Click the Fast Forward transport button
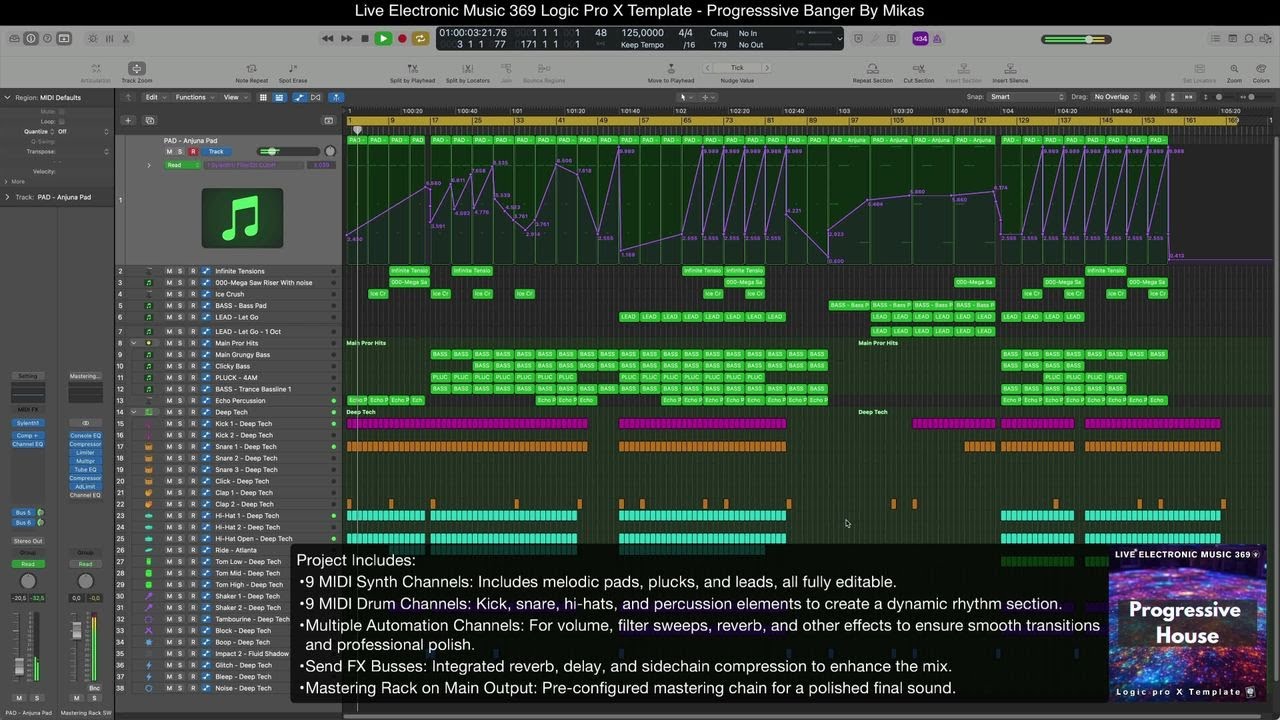Viewport: 1280px width, 720px height. pos(346,38)
